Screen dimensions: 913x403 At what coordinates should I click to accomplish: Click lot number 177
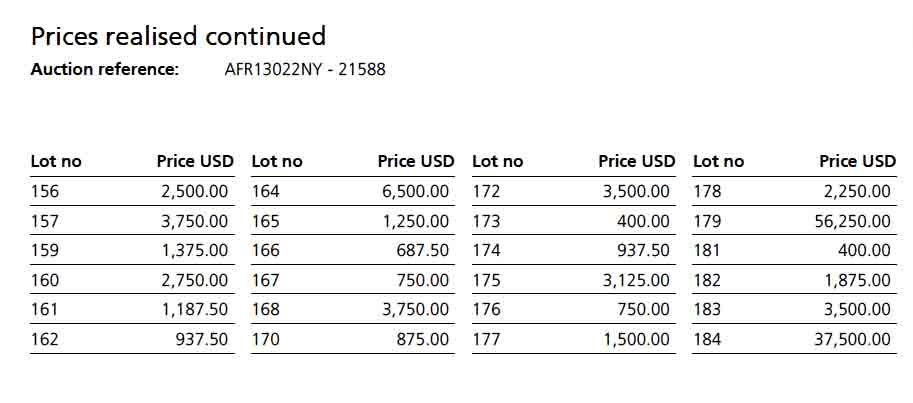pos(486,339)
